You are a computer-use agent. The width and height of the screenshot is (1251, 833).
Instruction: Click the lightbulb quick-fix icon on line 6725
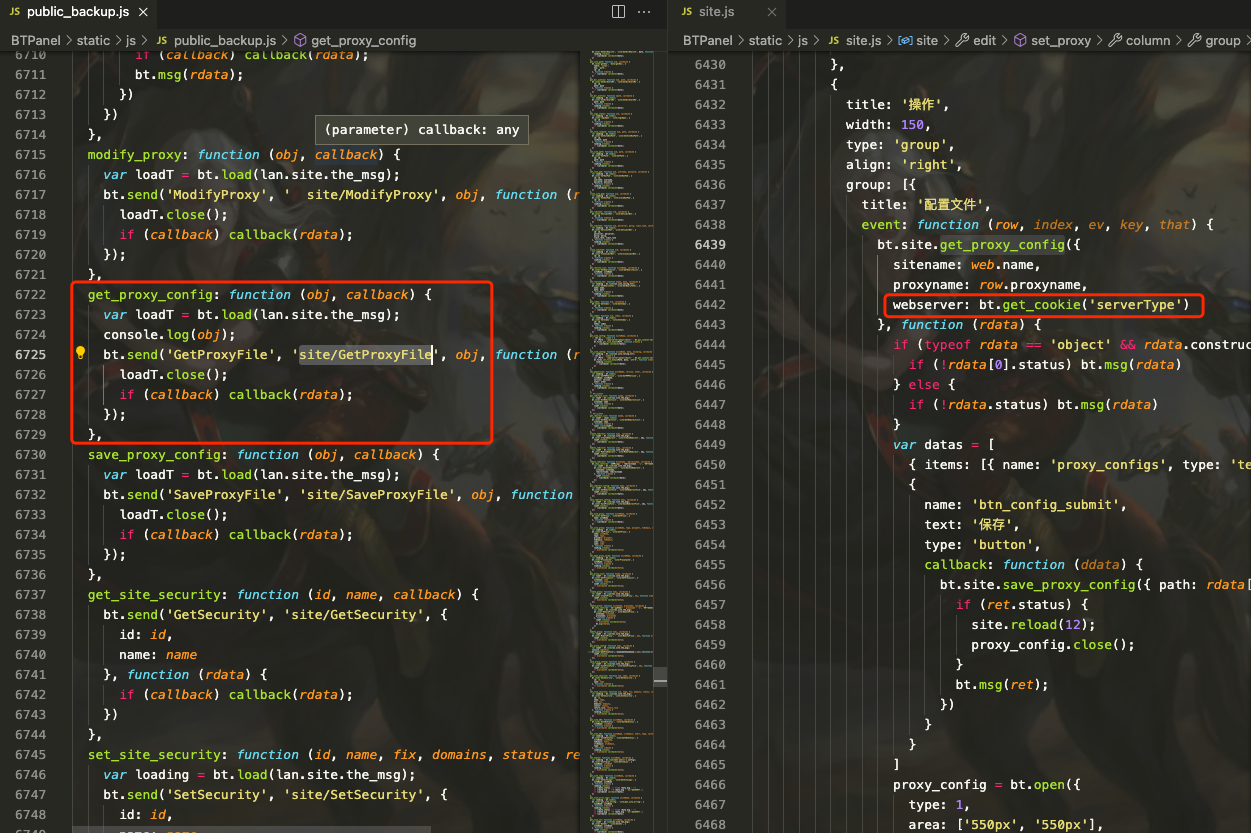(x=80, y=354)
